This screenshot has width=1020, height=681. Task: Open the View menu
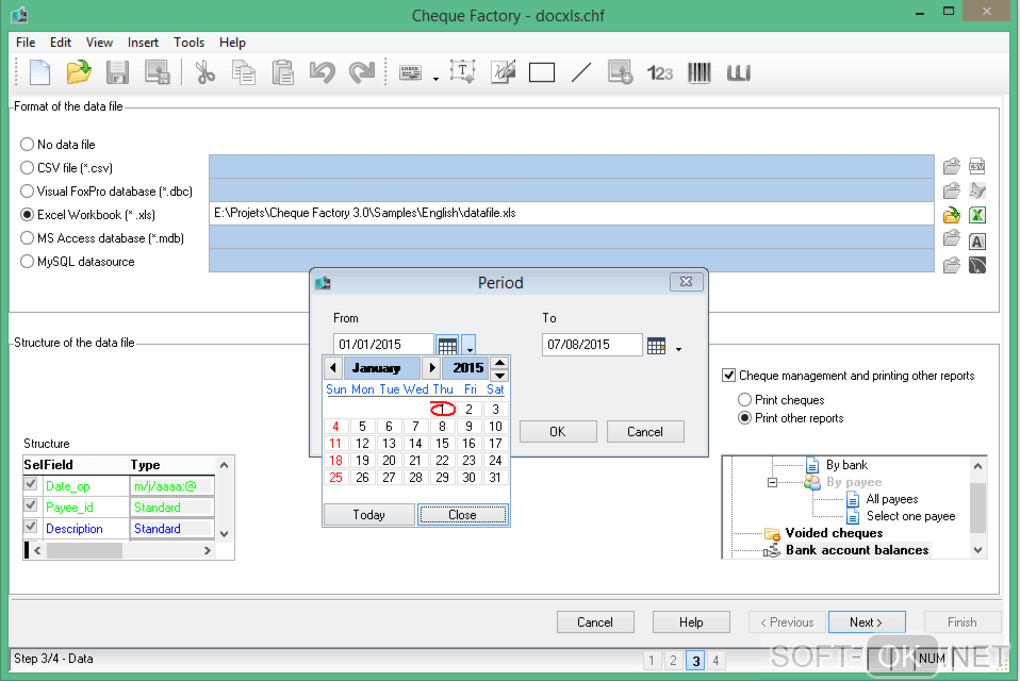tap(99, 42)
